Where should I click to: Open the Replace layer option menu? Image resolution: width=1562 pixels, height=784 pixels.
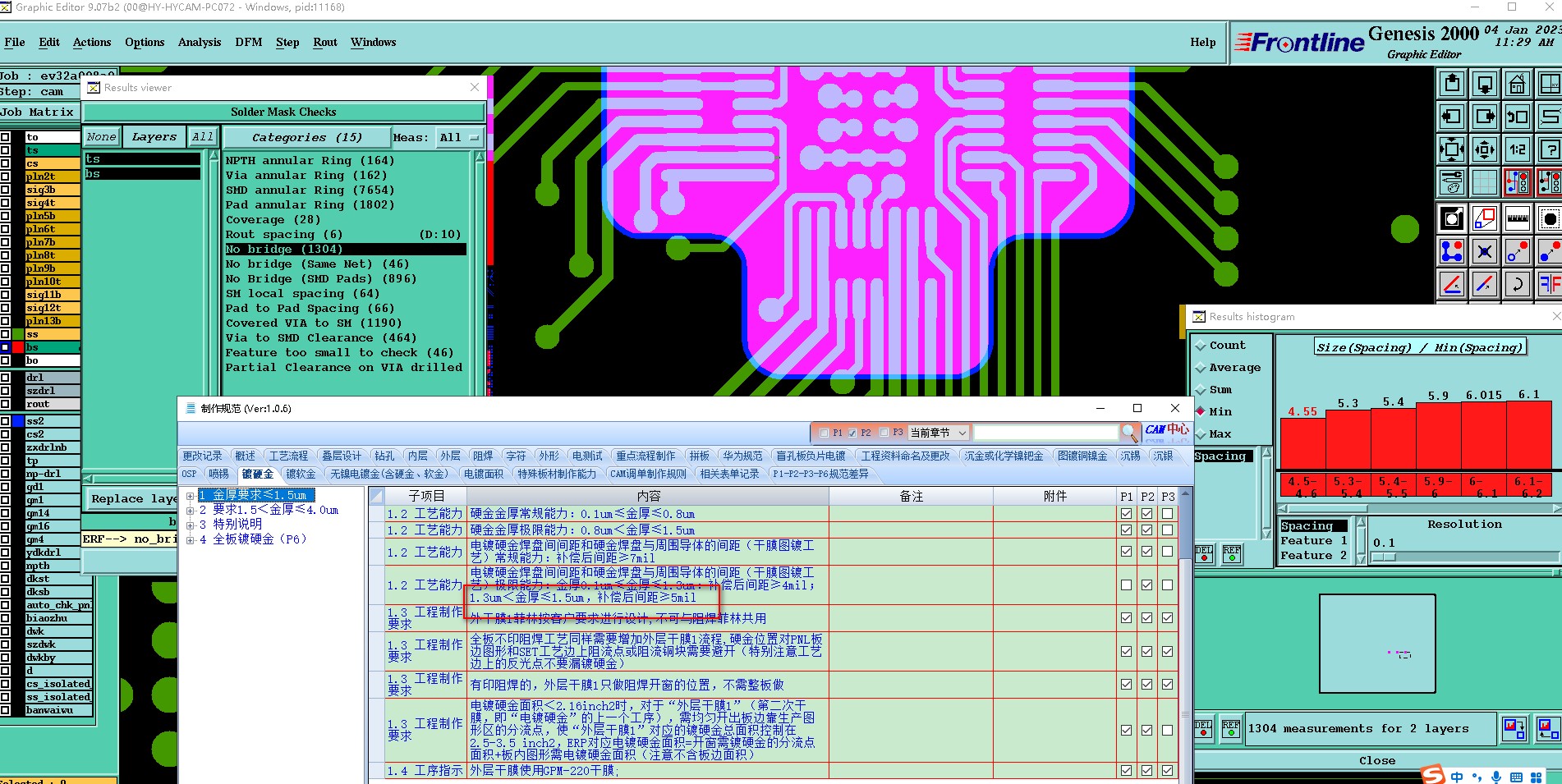pos(131,498)
